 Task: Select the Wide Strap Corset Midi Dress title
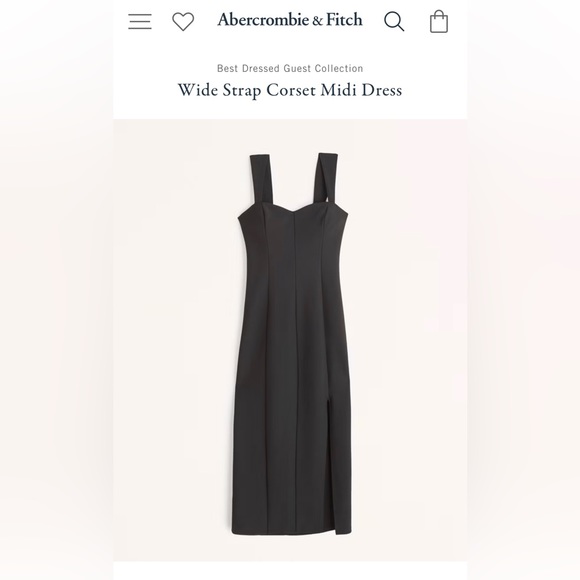pos(290,90)
